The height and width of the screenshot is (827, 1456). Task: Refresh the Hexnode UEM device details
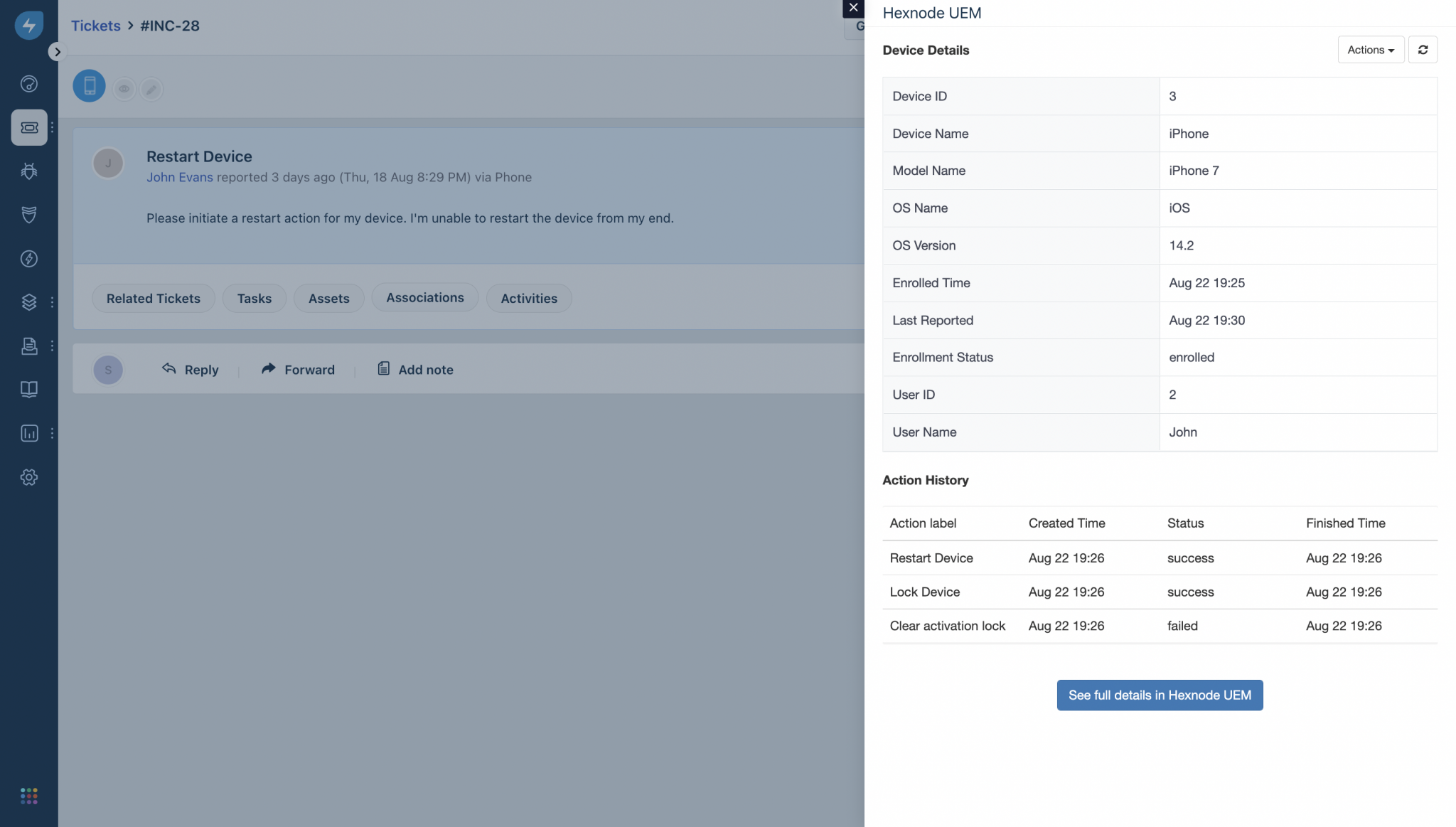(1423, 49)
